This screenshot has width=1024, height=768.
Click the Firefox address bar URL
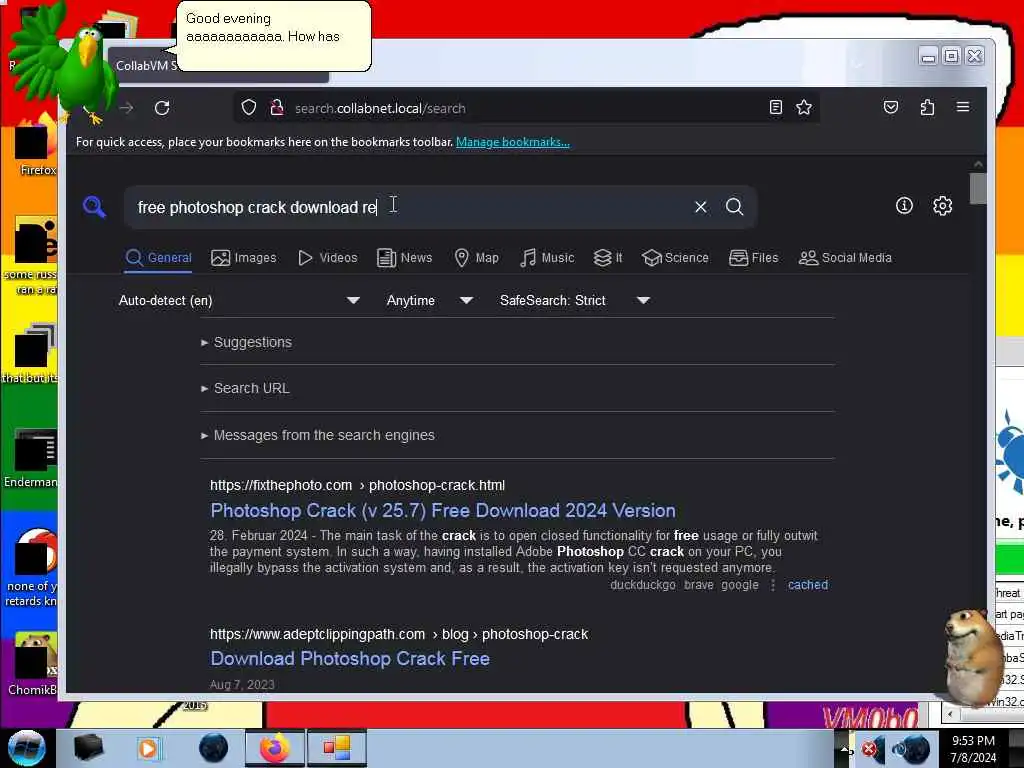pyautogui.click(x=380, y=108)
